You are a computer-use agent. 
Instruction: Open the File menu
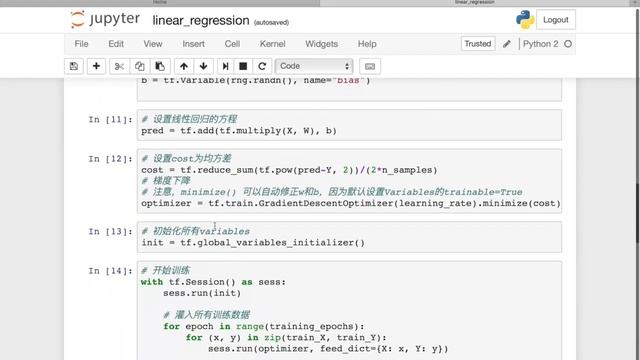tap(81, 44)
